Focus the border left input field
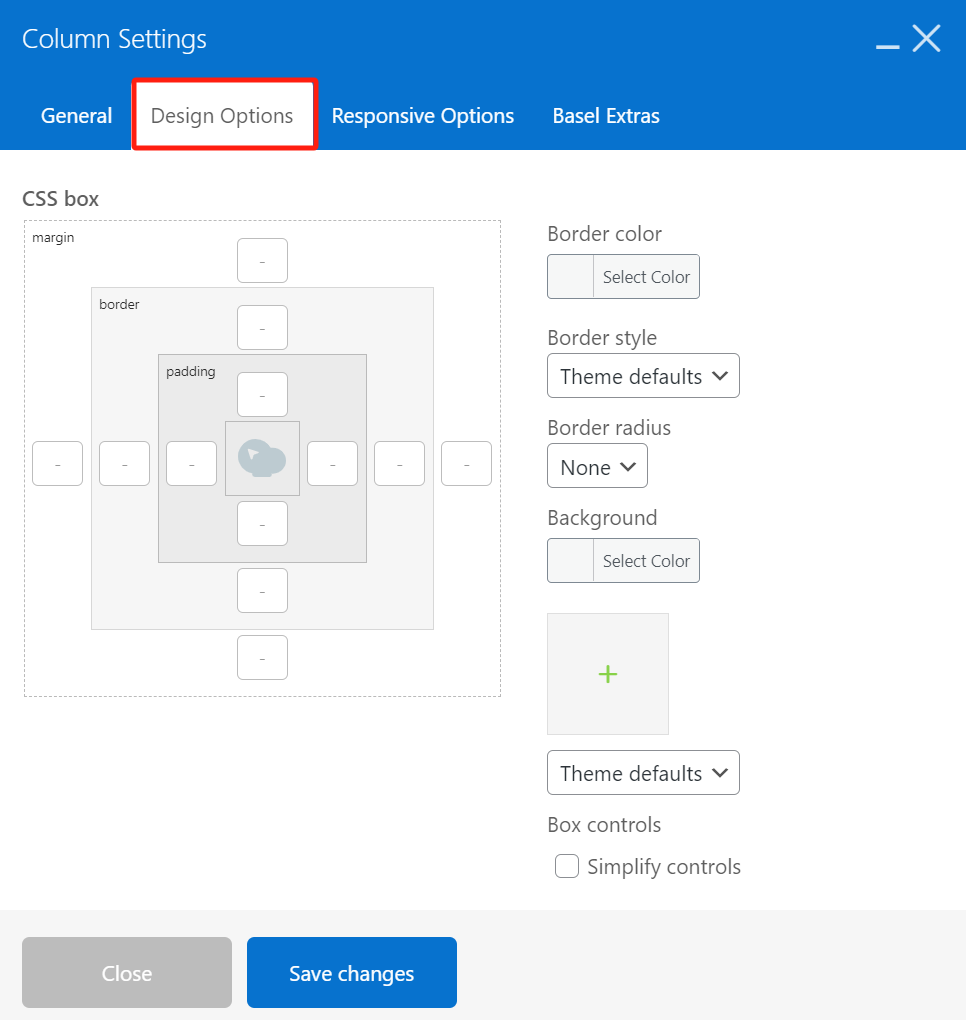The height and width of the screenshot is (1020, 966). click(x=124, y=464)
